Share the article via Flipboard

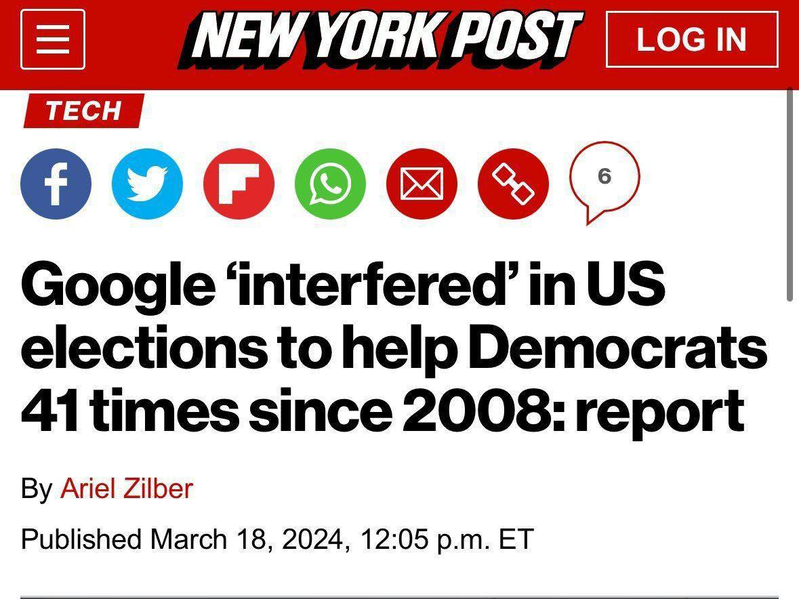[238, 184]
